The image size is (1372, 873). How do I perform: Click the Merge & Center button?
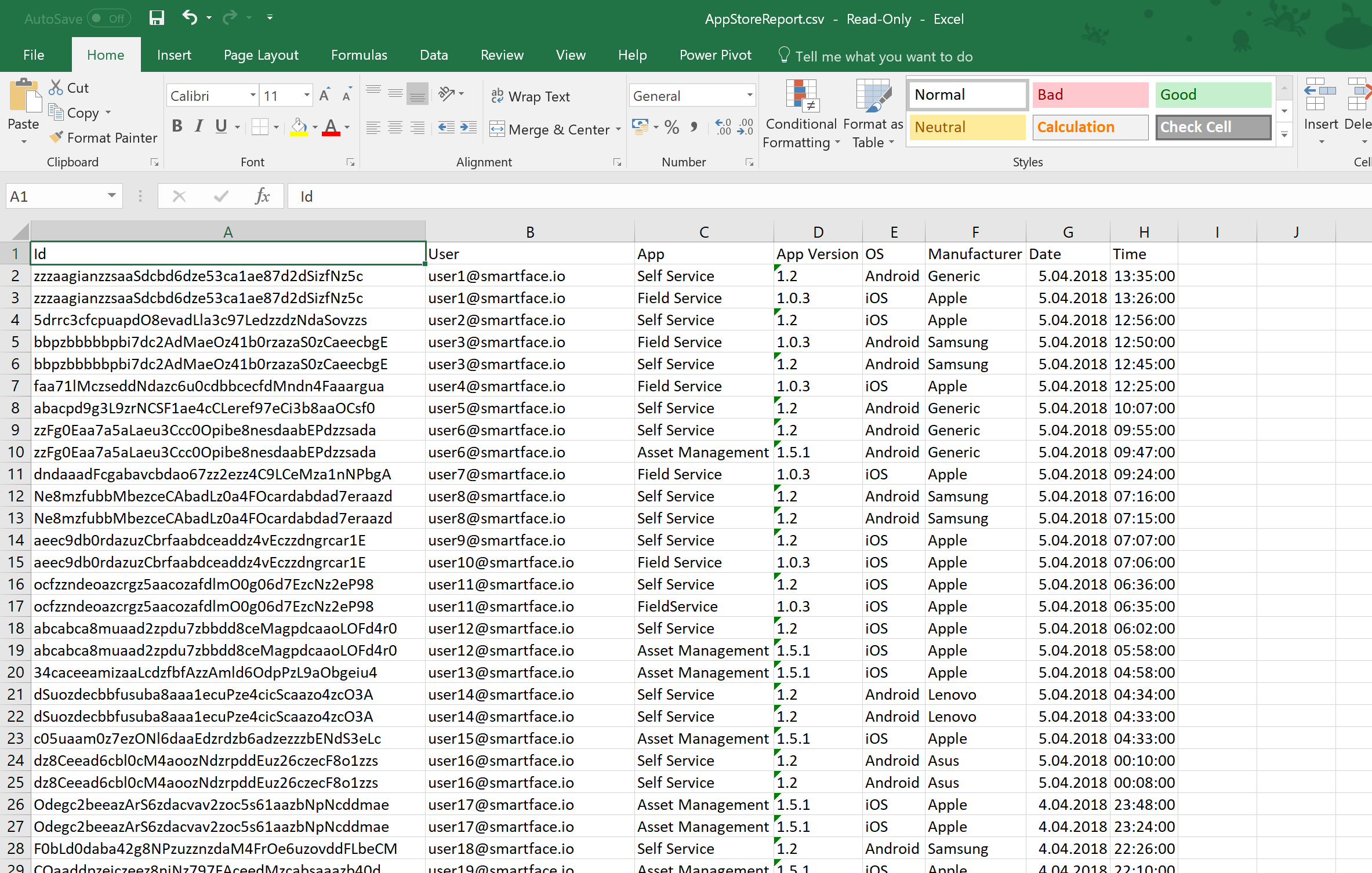click(550, 129)
